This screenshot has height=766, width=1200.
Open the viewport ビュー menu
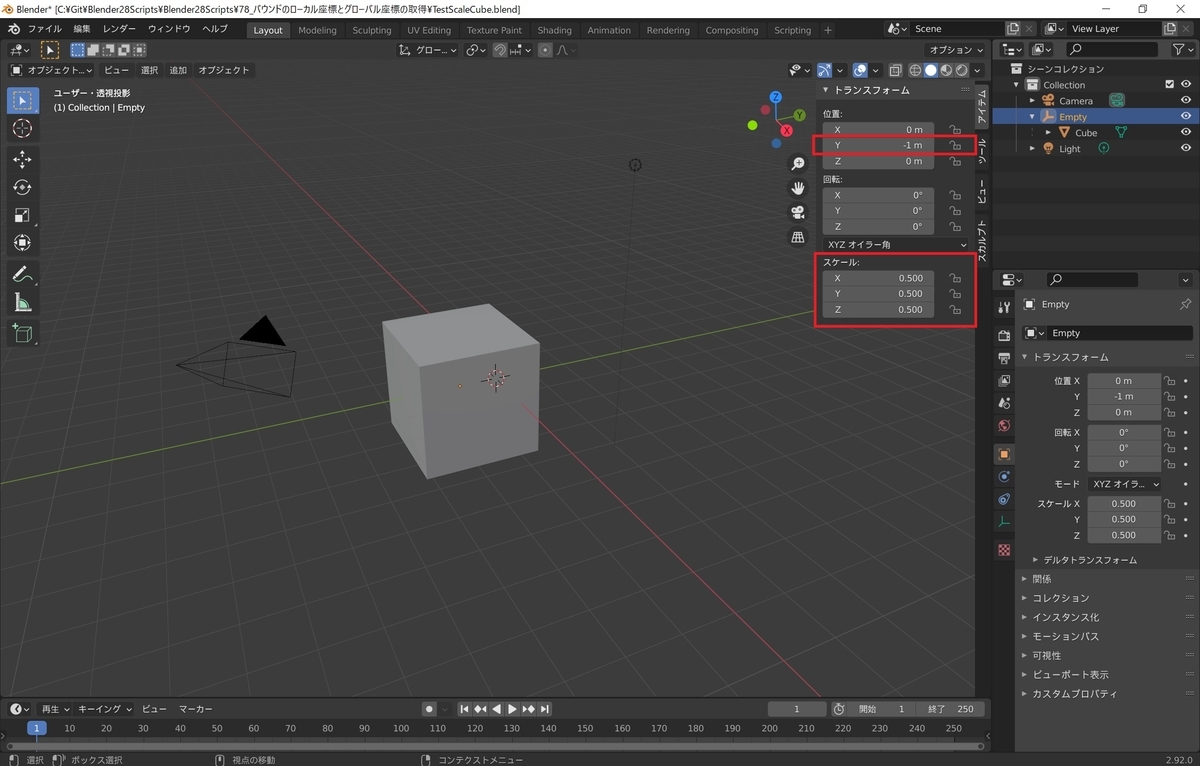(116, 70)
